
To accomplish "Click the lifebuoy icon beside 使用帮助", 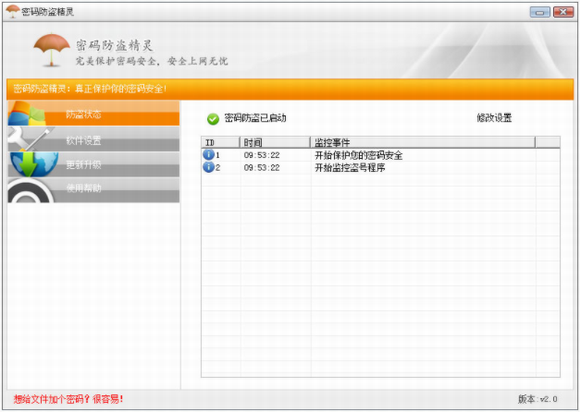I will coord(30,190).
